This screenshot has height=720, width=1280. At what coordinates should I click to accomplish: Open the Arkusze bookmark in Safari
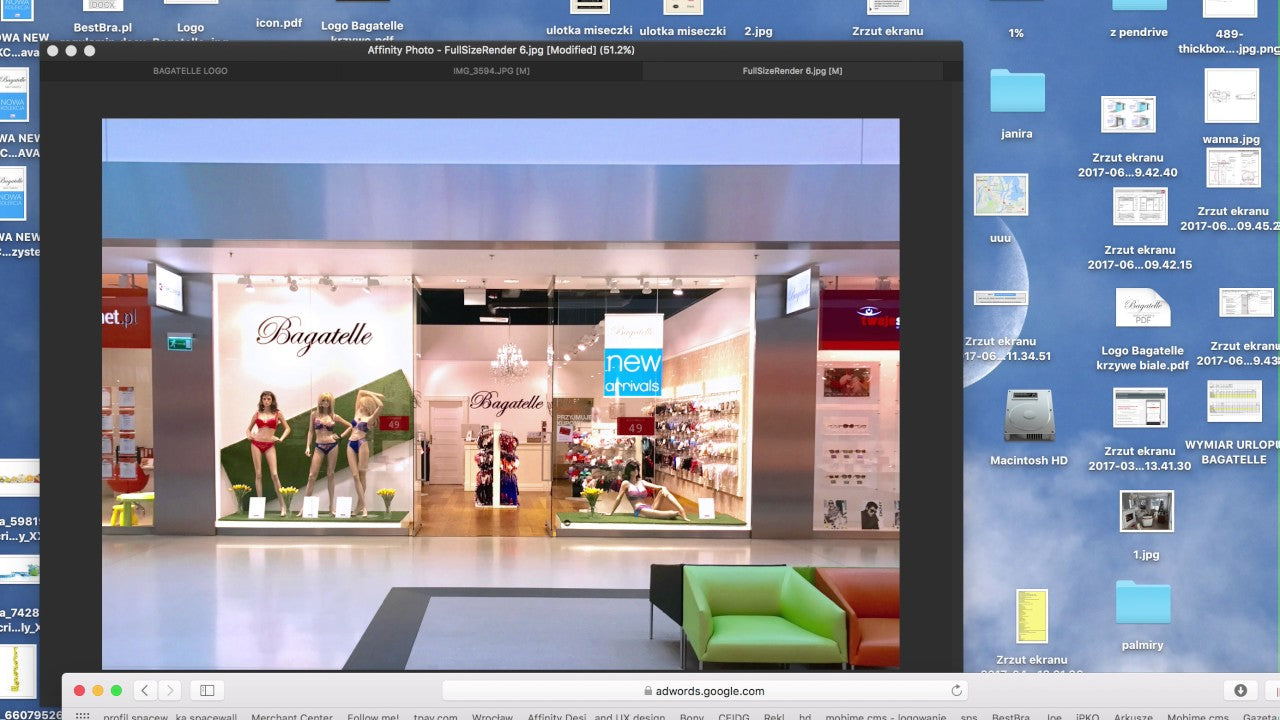pos(1133,716)
